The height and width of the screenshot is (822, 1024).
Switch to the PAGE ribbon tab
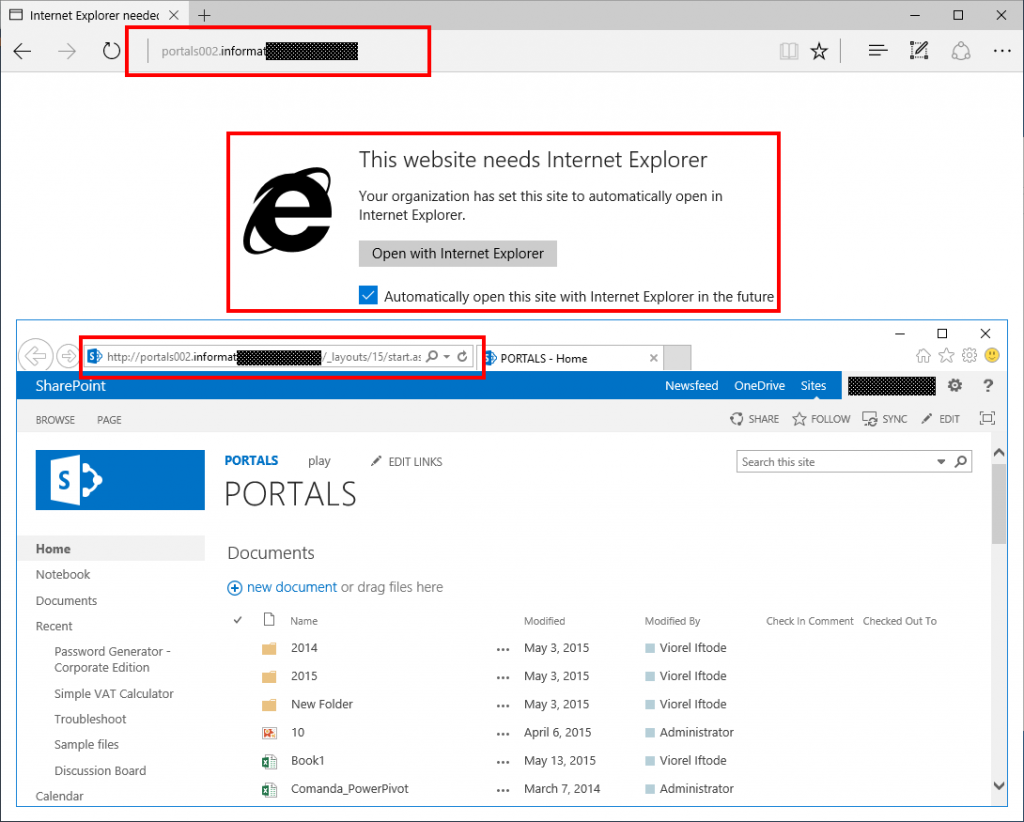108,420
